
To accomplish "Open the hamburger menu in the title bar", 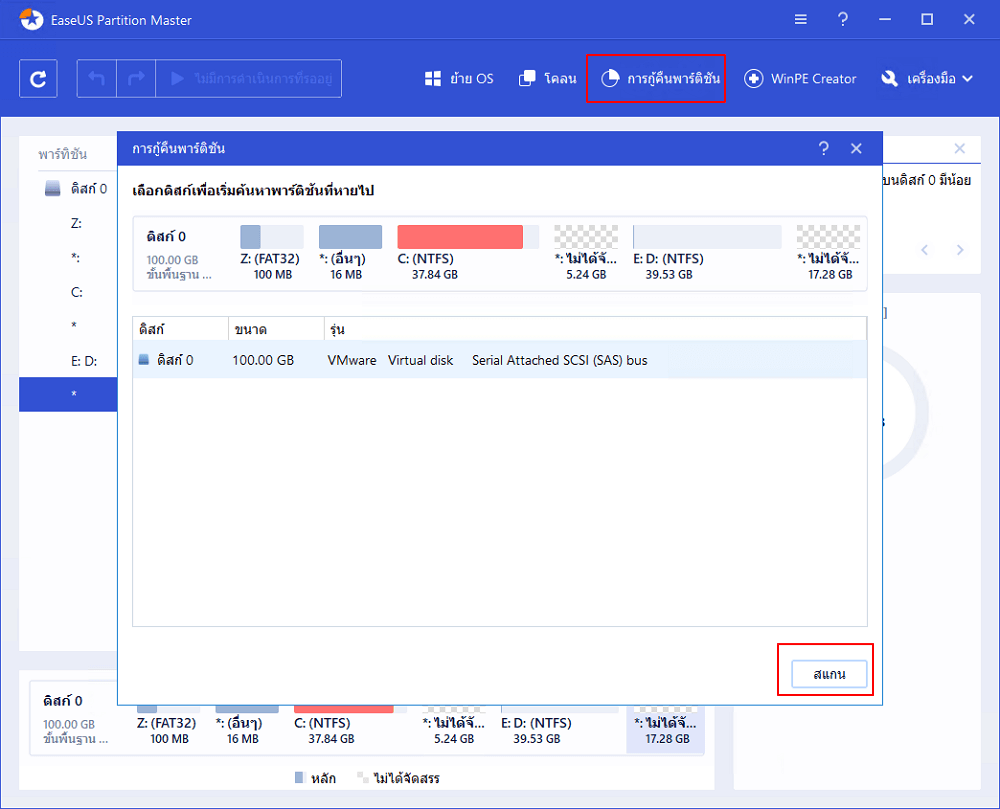I will pyautogui.click(x=800, y=20).
